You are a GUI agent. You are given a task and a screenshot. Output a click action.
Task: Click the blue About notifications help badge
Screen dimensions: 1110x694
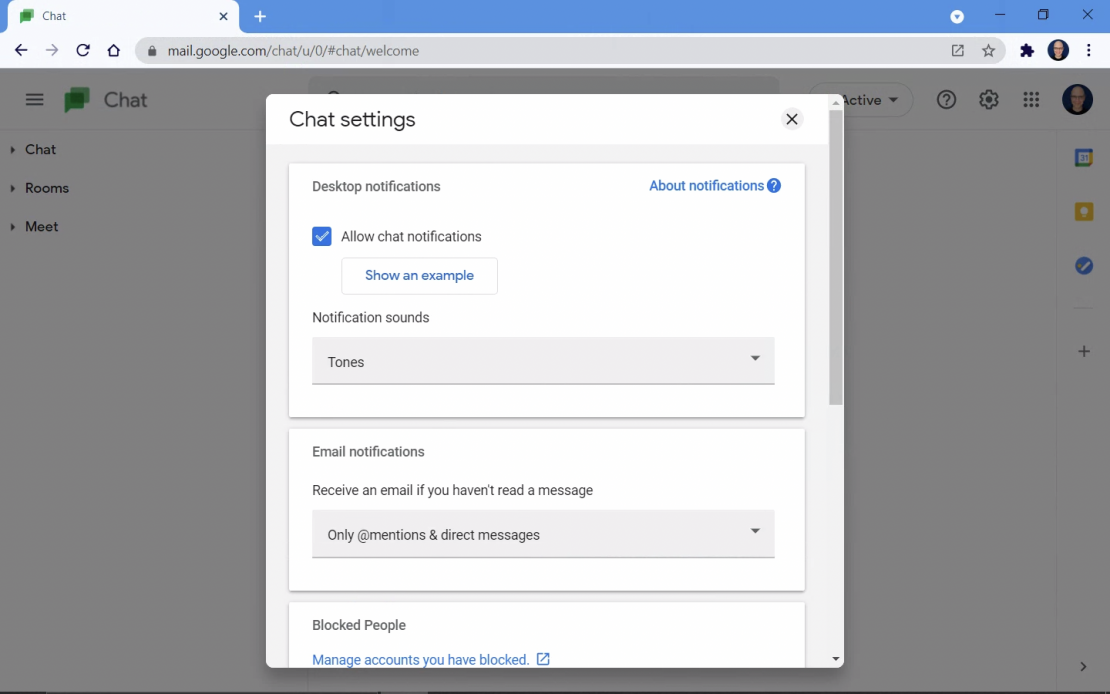(774, 185)
